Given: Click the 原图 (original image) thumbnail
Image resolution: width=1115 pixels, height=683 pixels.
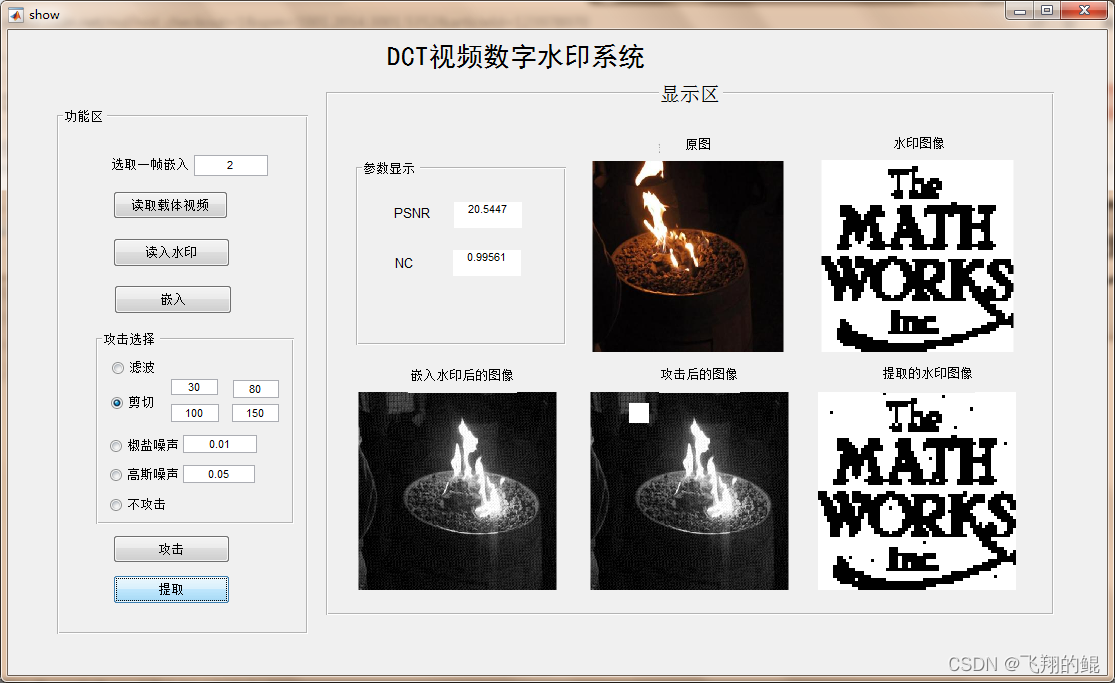Looking at the screenshot, I should coord(687,256).
